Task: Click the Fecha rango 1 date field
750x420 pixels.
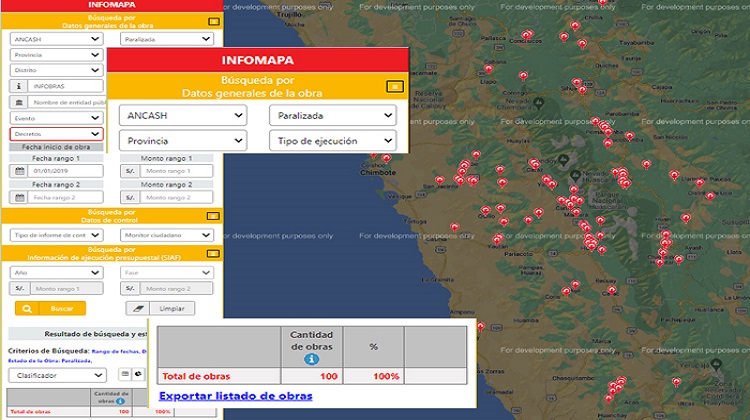Action: [x=66, y=171]
